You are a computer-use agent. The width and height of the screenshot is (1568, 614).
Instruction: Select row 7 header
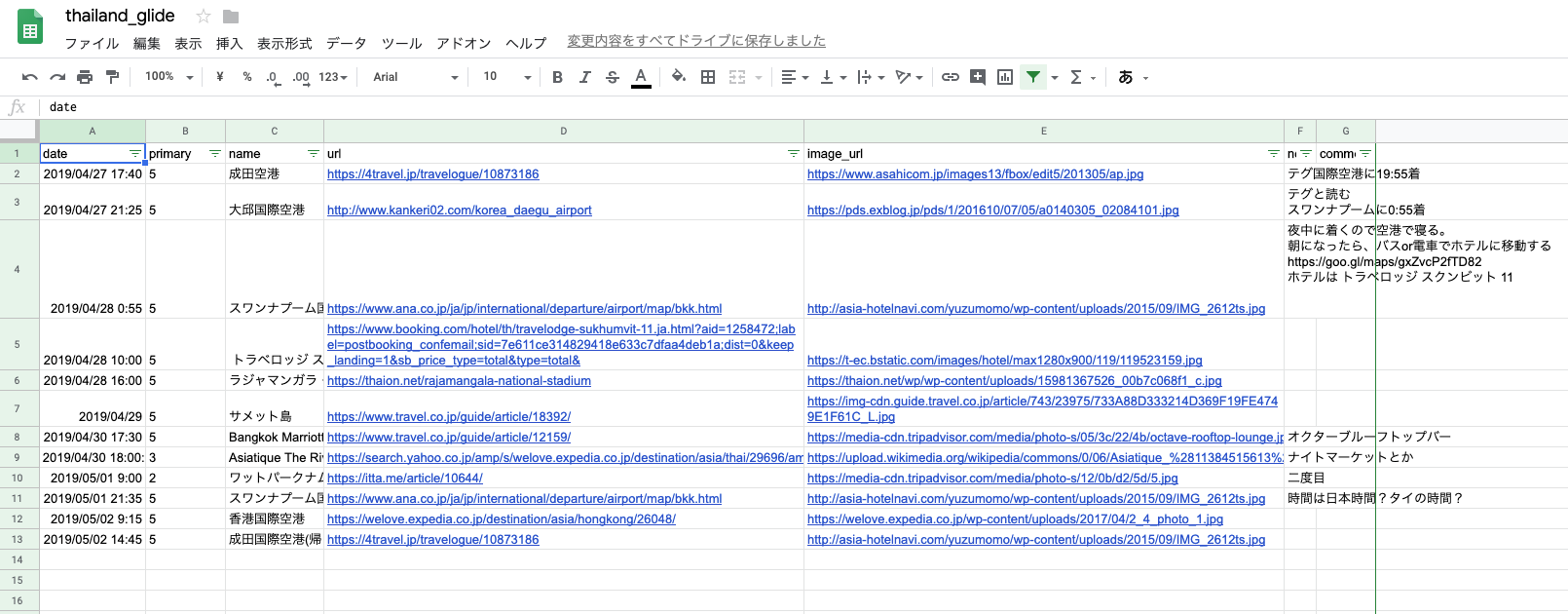point(18,408)
